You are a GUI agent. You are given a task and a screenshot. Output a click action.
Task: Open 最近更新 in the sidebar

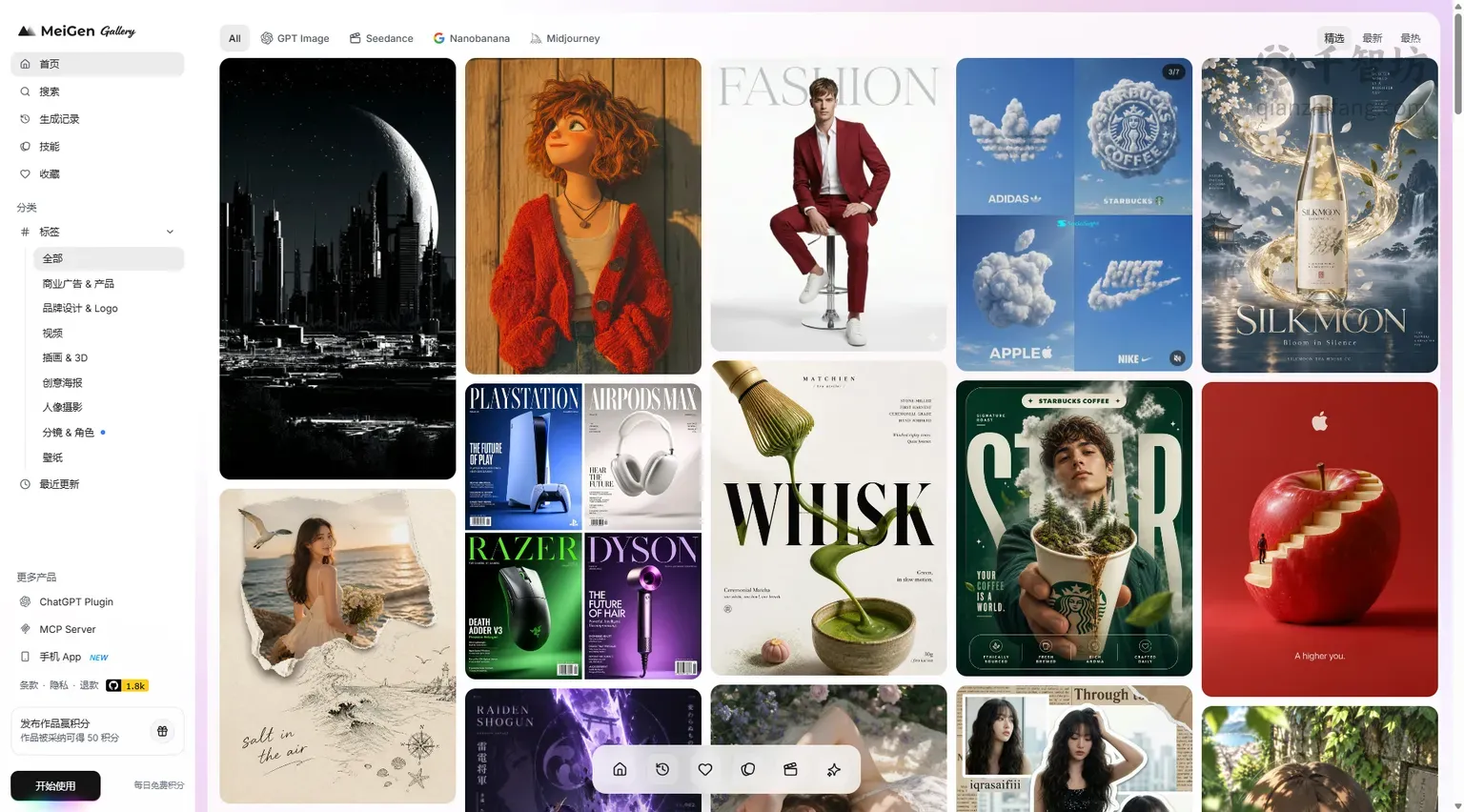[97, 484]
